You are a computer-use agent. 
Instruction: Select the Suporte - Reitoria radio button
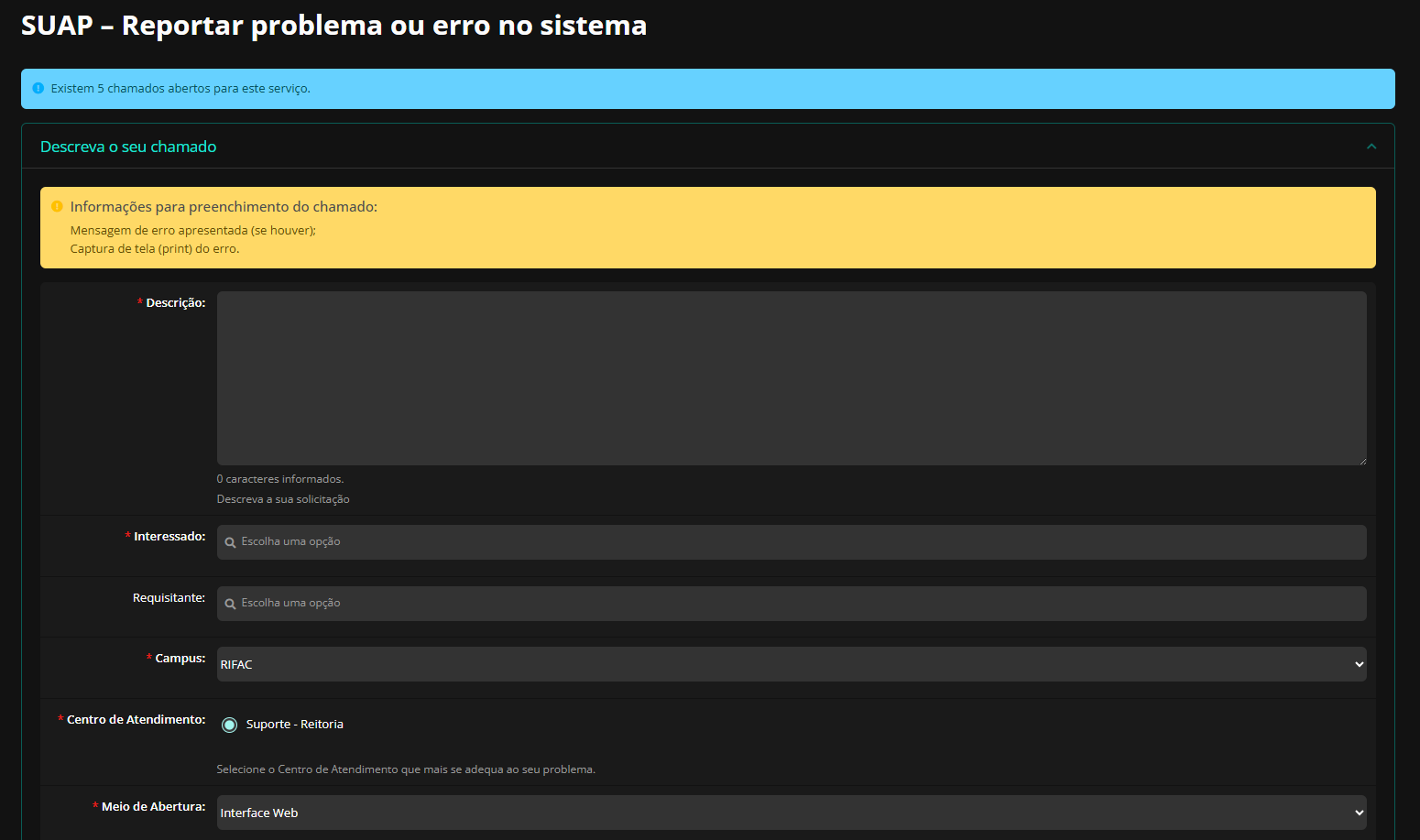(x=229, y=725)
